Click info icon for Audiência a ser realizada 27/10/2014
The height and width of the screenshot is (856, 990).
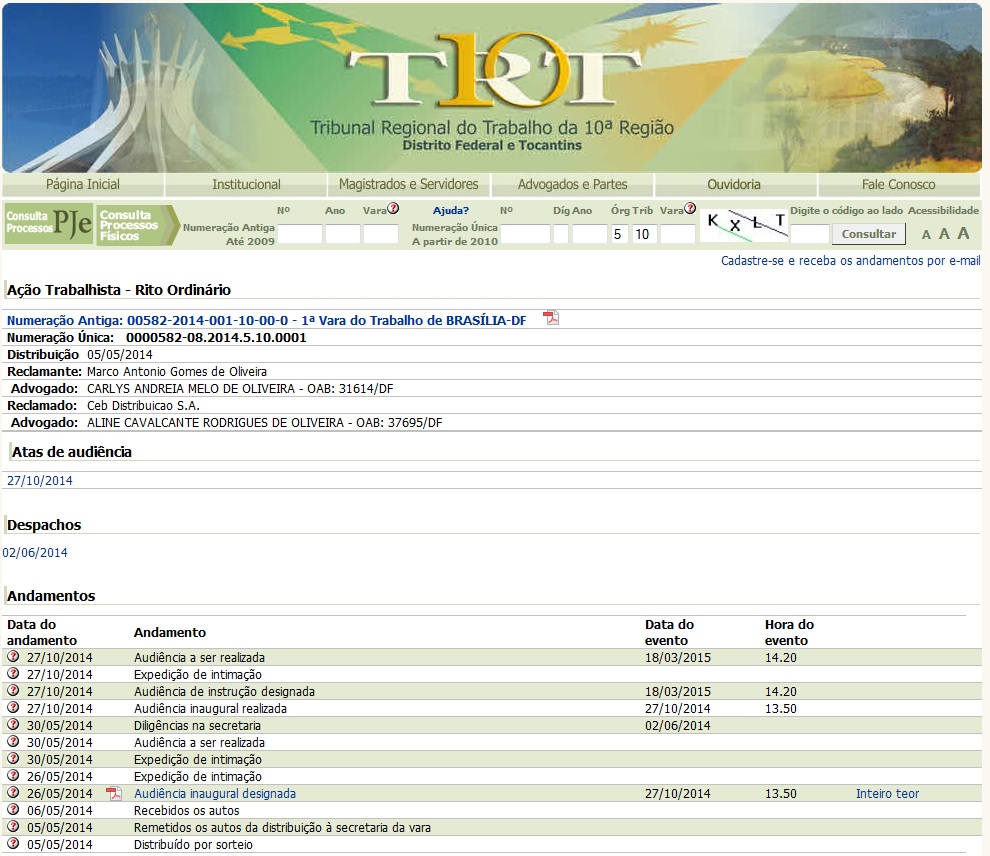point(13,657)
